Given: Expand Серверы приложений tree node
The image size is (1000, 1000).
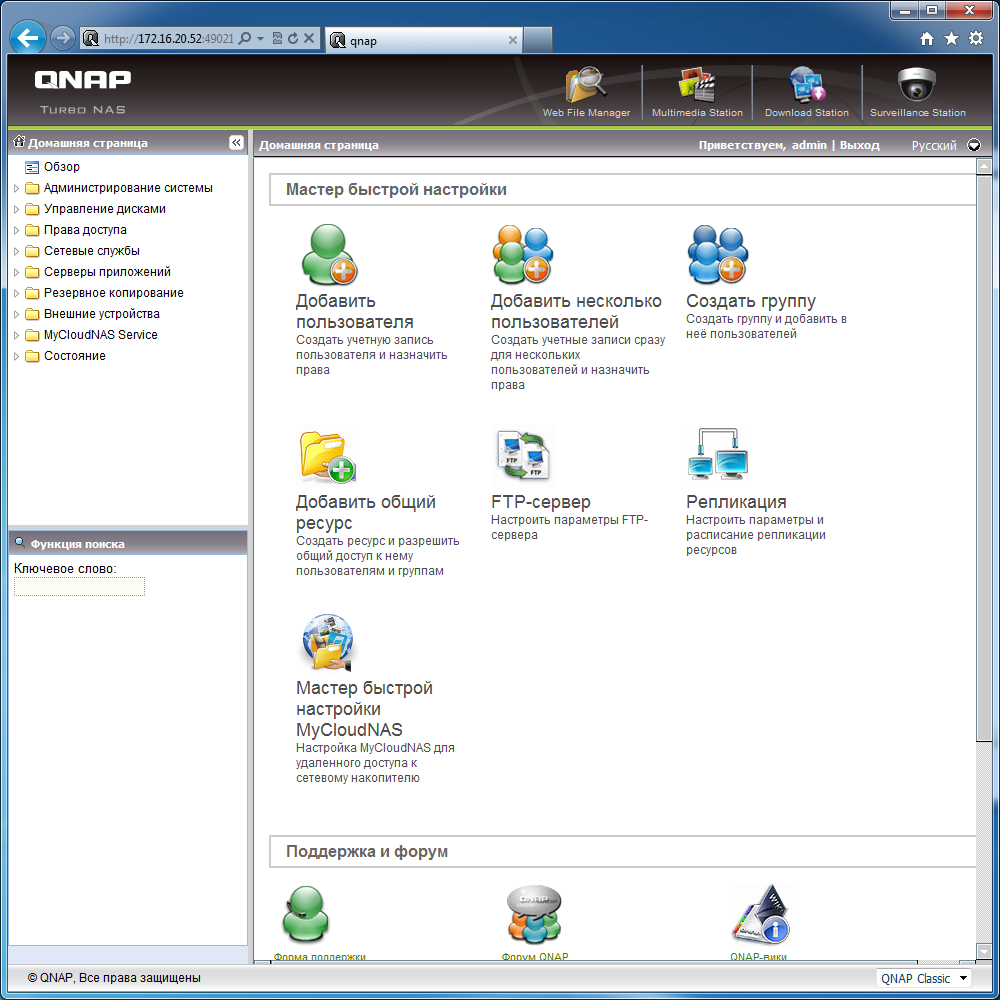Looking at the screenshot, I should tap(17, 272).
